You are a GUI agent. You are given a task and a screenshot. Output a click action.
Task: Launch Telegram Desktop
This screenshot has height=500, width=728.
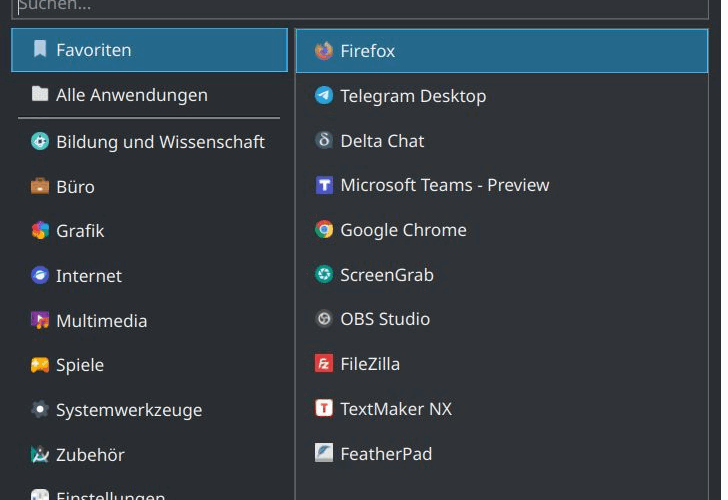[502, 96]
